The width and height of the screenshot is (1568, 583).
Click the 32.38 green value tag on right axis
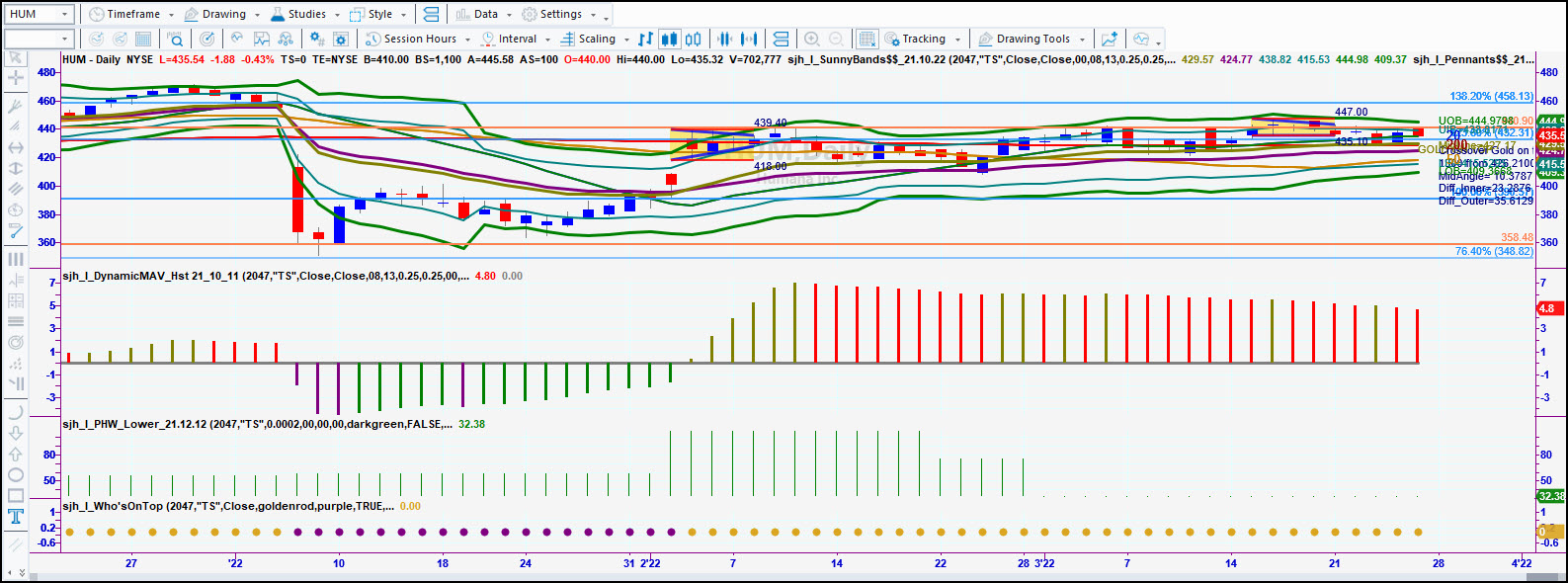[x=1550, y=496]
